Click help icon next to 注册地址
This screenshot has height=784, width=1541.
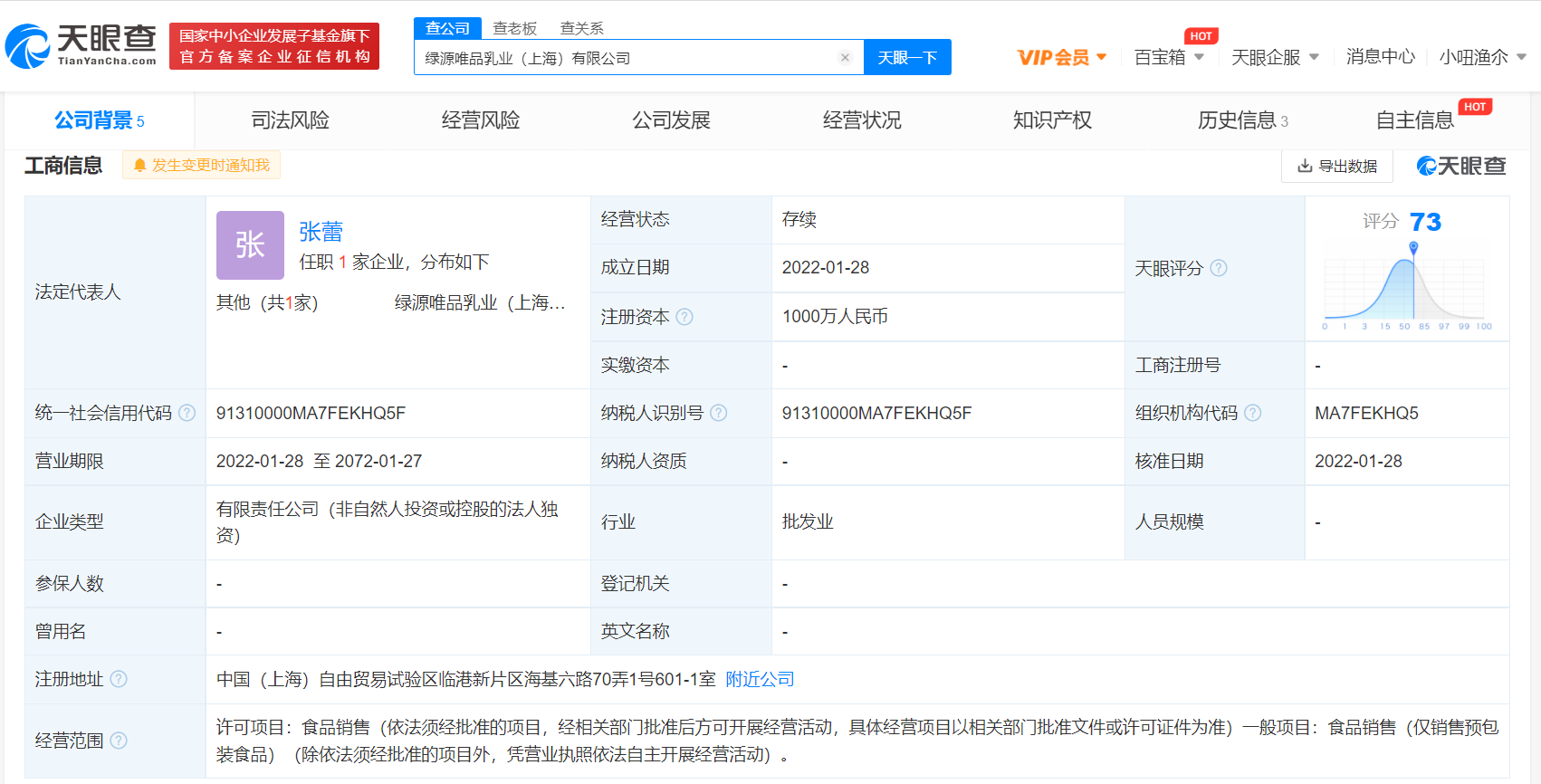119,679
